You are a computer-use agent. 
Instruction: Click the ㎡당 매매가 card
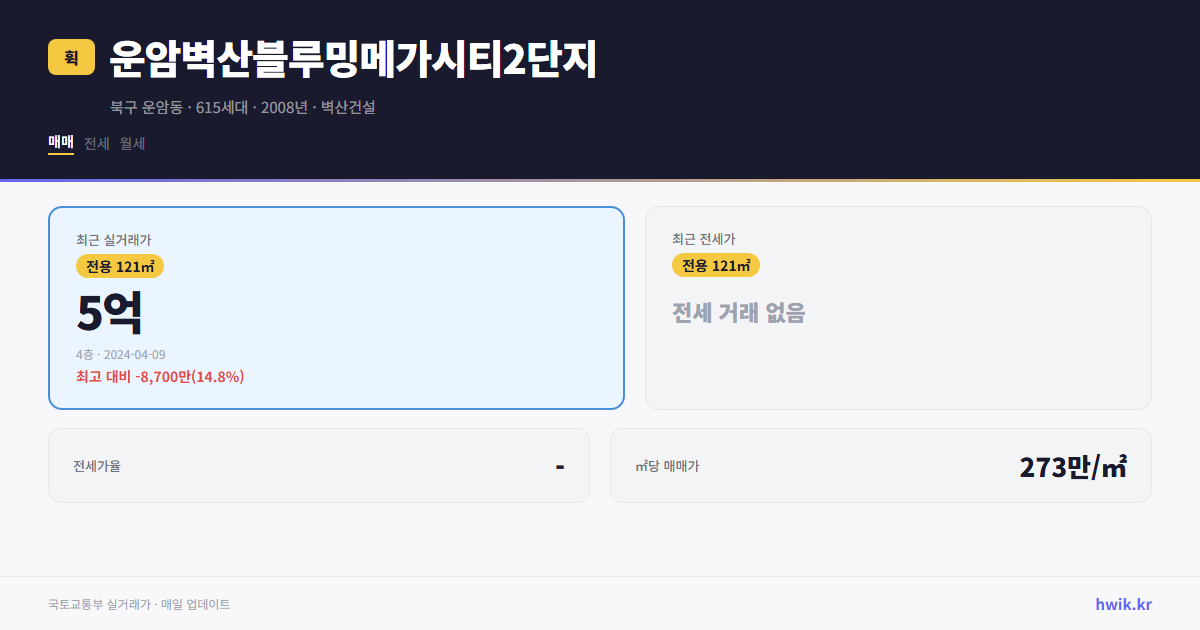(880, 465)
